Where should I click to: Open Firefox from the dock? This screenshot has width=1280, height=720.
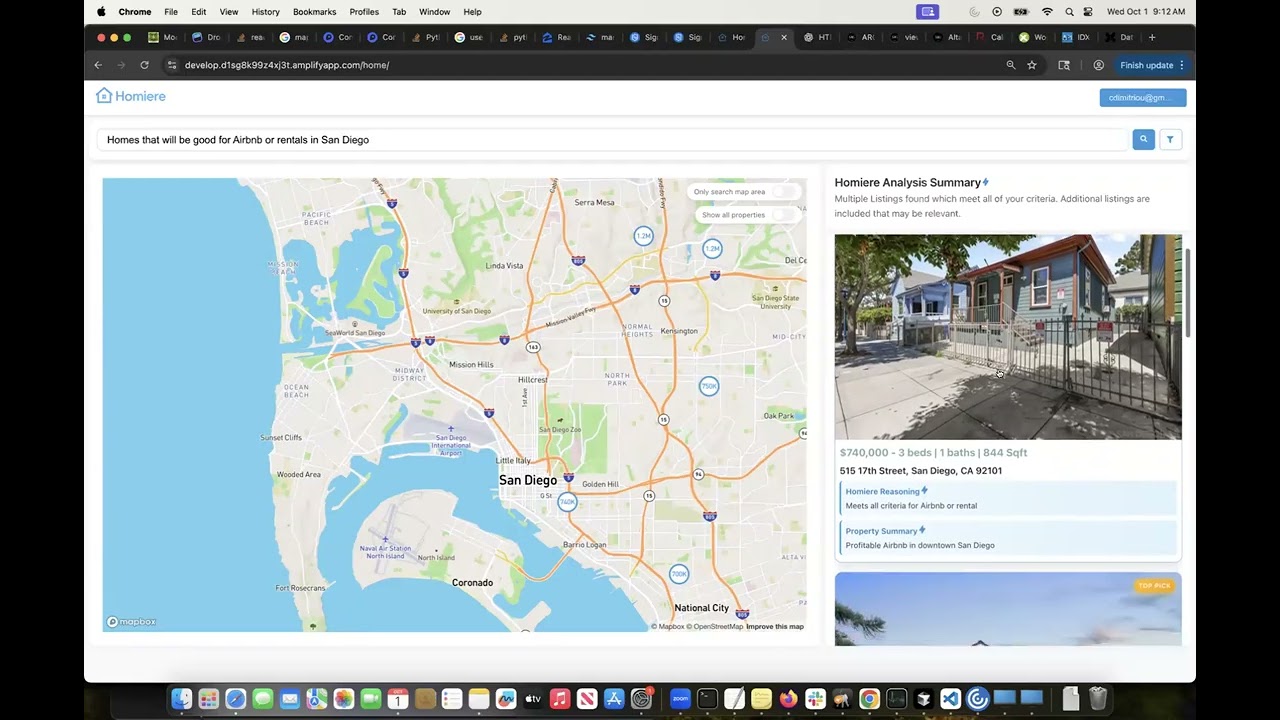coord(789,699)
